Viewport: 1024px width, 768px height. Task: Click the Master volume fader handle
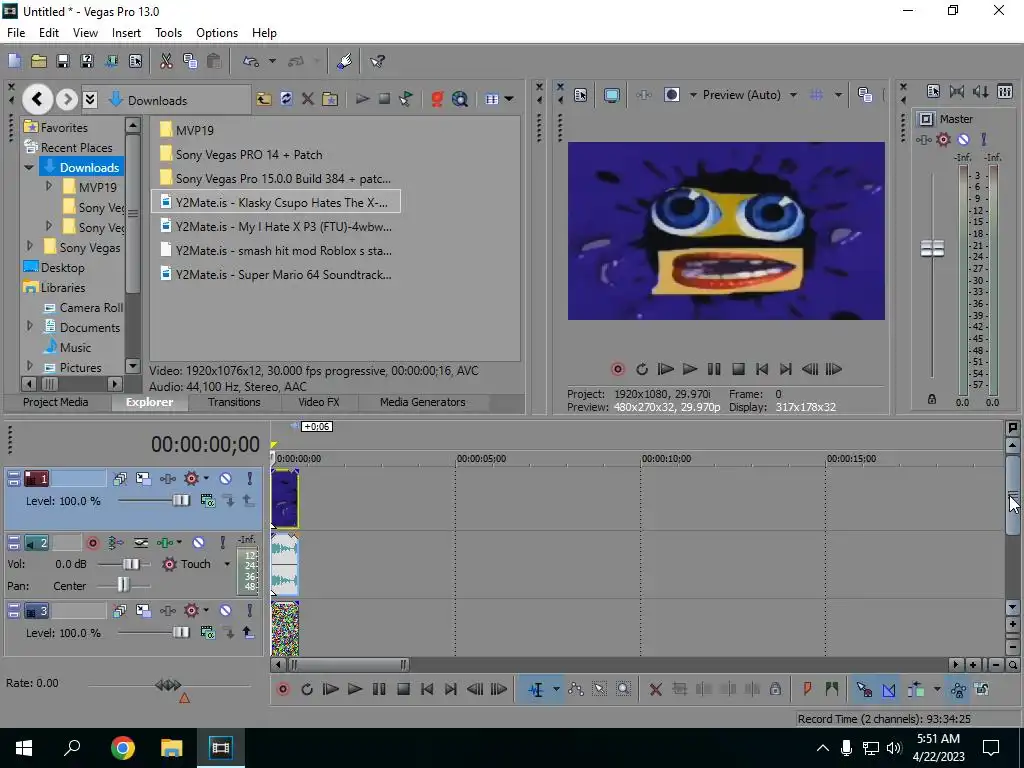click(932, 248)
